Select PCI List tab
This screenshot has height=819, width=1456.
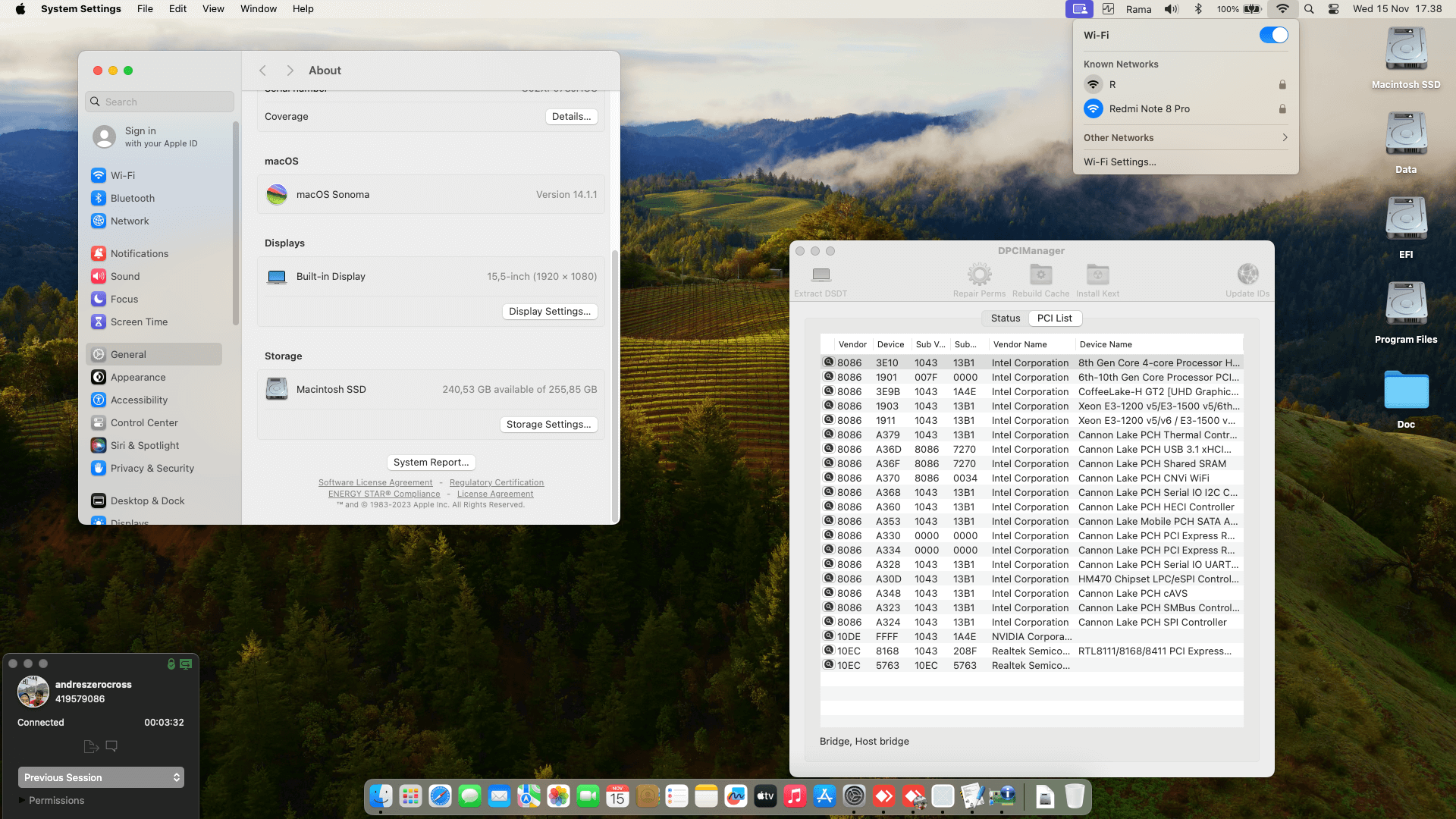(1054, 318)
